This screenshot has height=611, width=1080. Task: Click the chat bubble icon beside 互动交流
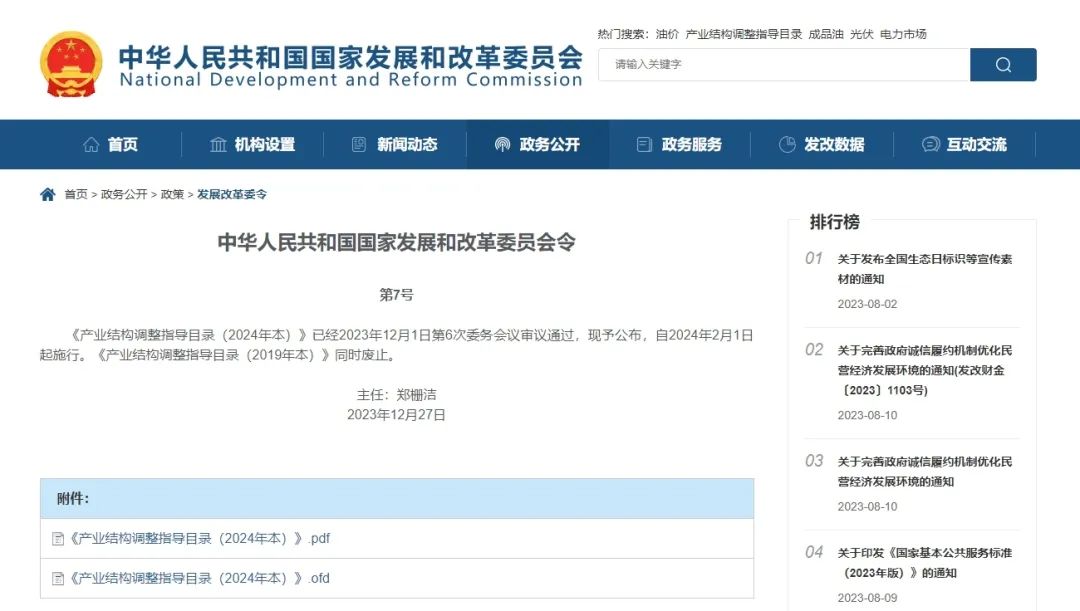point(930,145)
